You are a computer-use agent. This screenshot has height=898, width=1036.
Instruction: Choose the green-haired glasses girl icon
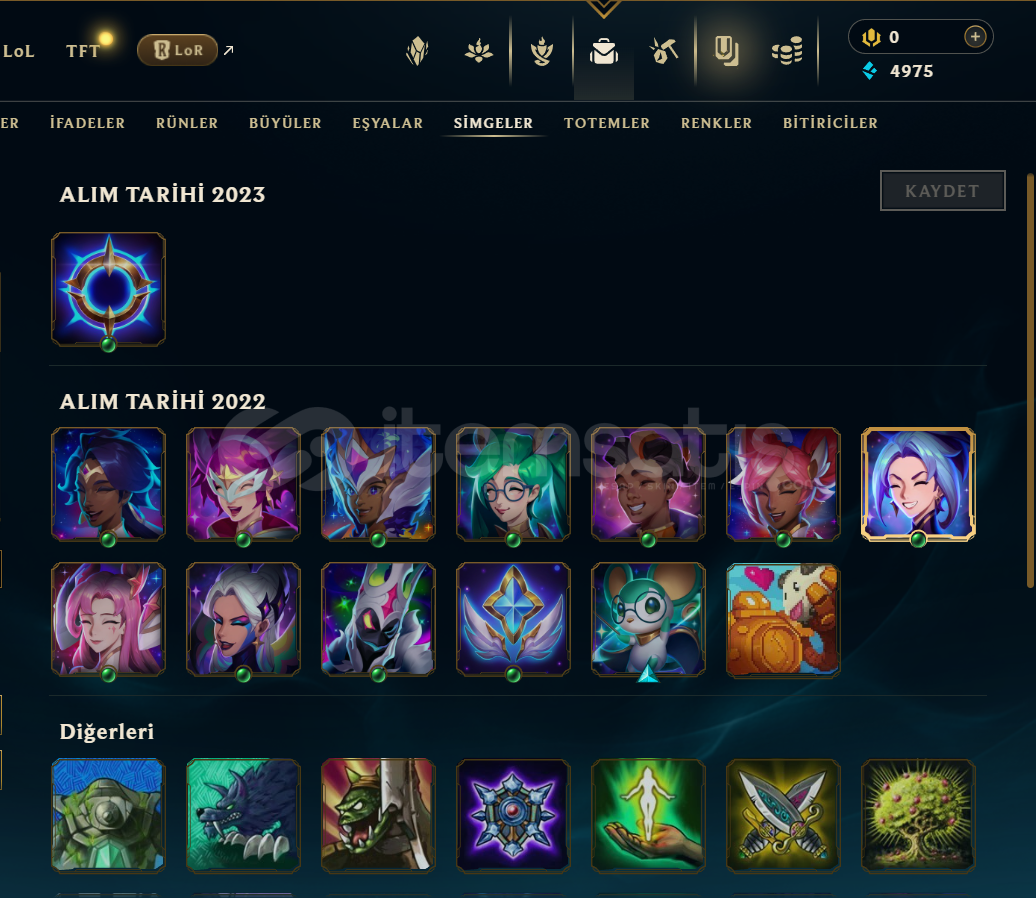pos(513,484)
